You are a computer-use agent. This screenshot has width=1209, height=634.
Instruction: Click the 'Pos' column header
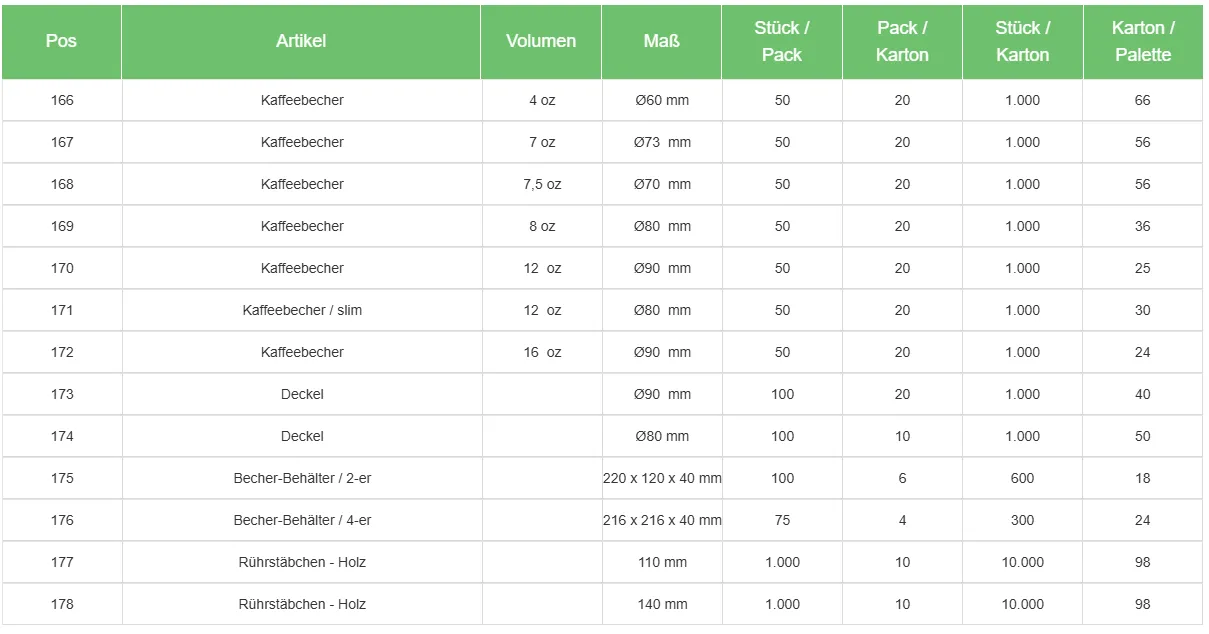pyautogui.click(x=61, y=41)
